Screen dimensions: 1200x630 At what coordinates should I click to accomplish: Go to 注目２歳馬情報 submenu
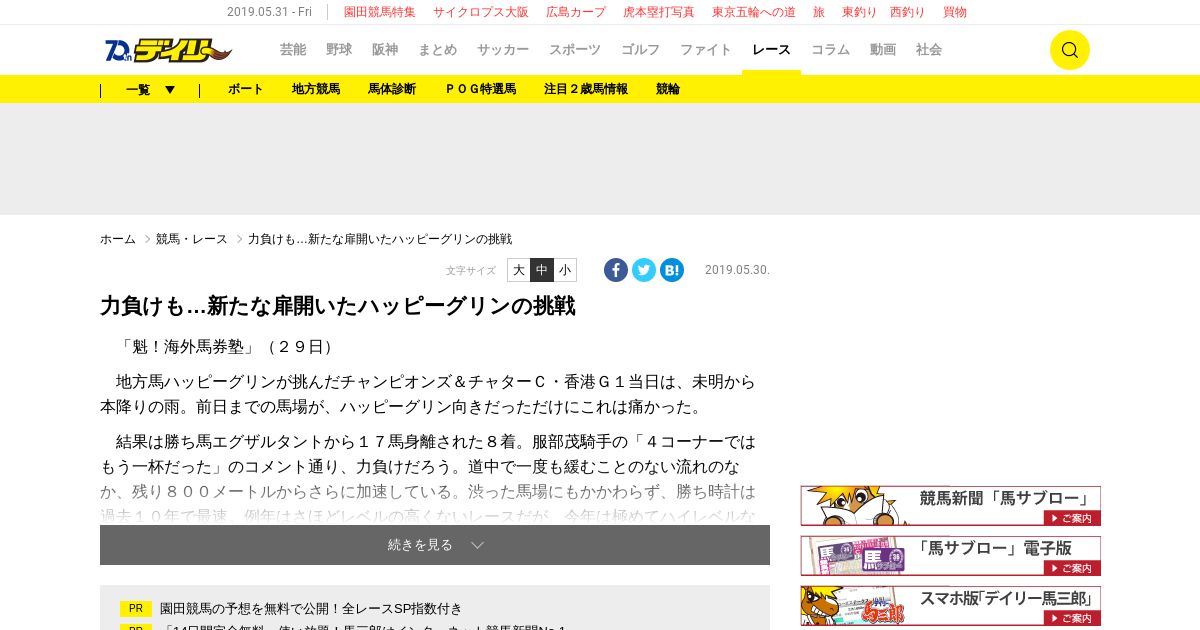tap(586, 89)
